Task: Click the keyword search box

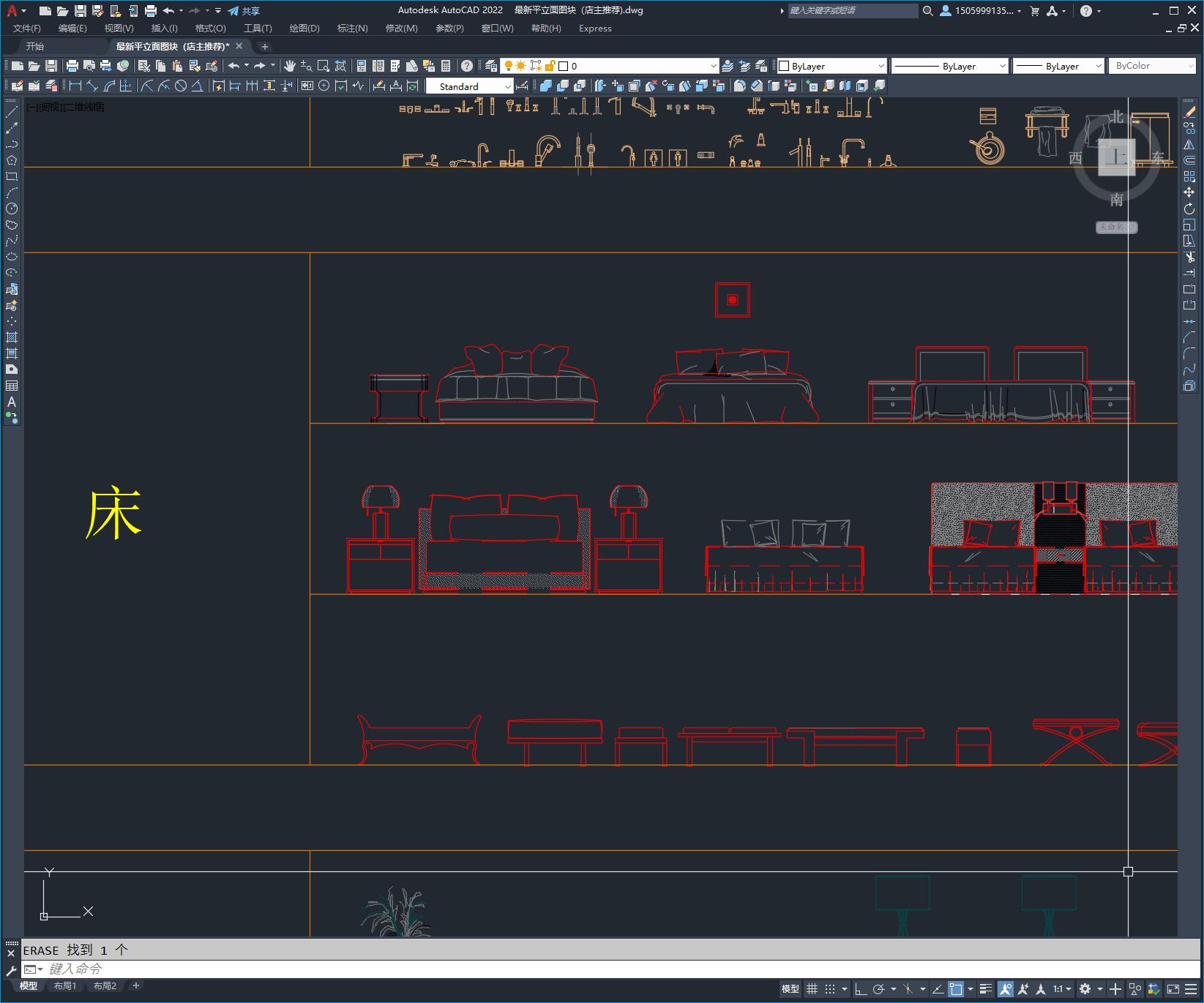Action: pos(853,11)
